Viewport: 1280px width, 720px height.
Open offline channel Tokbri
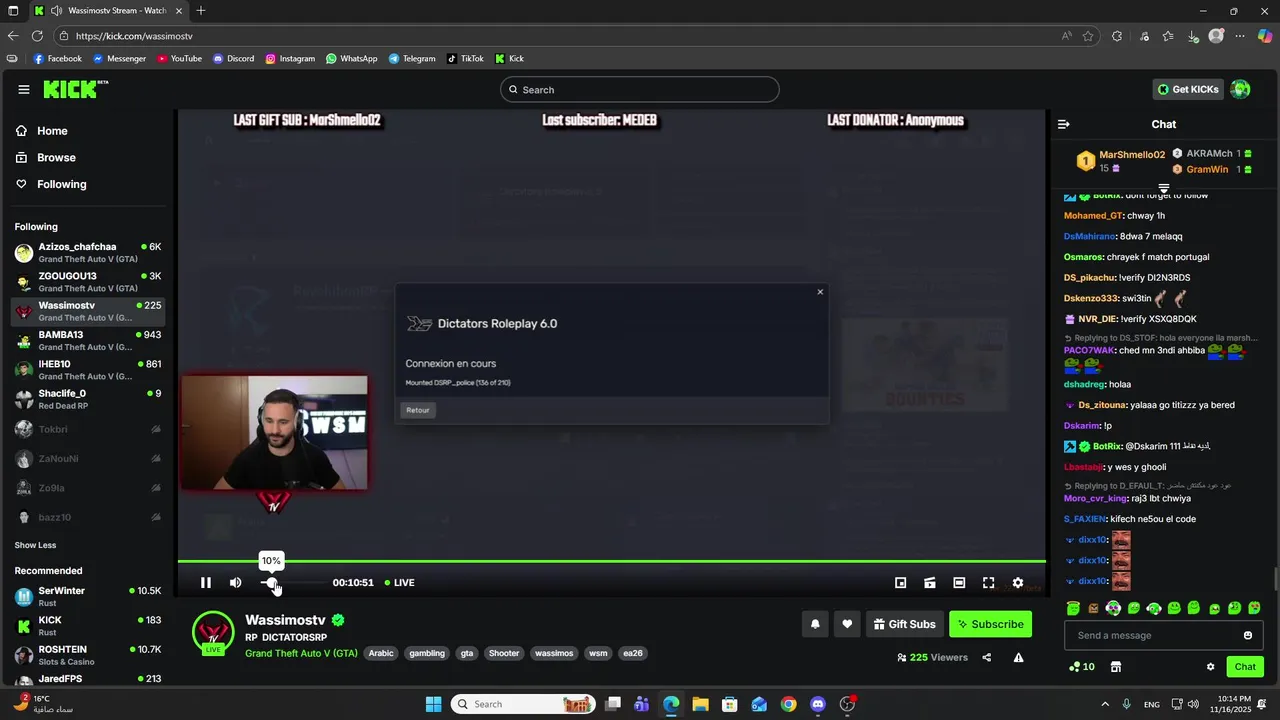point(88,429)
